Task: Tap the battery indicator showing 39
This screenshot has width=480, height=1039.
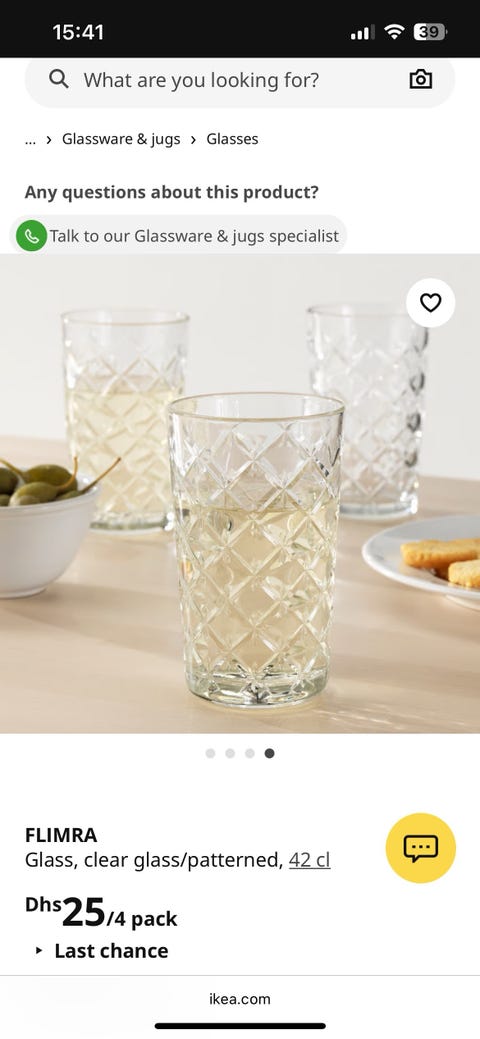Action: coord(430,32)
